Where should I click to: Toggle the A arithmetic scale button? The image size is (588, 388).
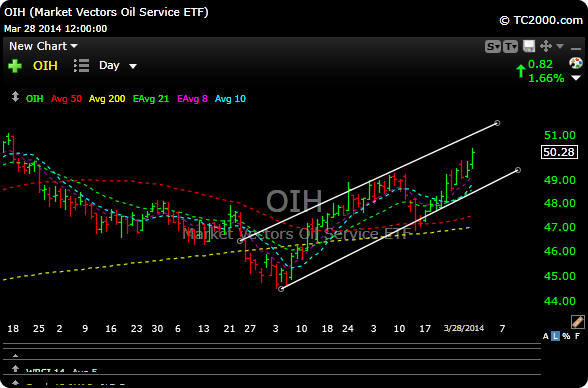coord(546,336)
